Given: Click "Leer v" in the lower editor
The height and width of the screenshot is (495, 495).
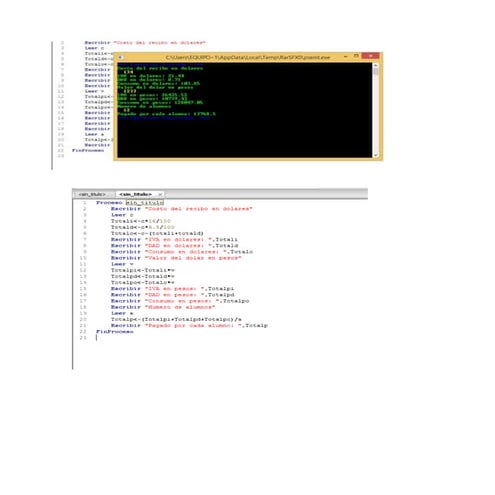Looking at the screenshot, I should pos(122,264).
